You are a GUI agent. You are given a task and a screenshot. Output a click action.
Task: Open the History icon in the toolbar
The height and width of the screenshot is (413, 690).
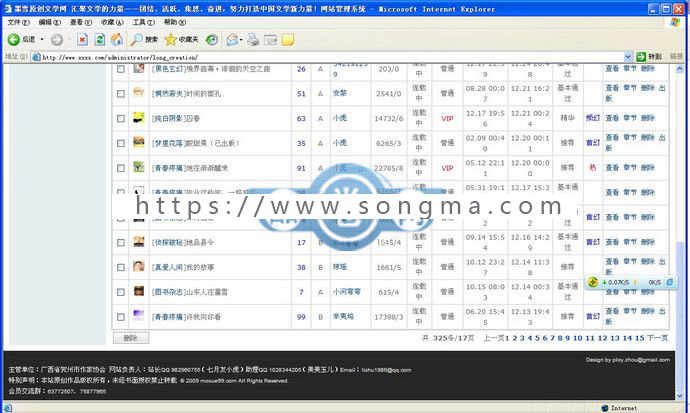[x=212, y=40]
